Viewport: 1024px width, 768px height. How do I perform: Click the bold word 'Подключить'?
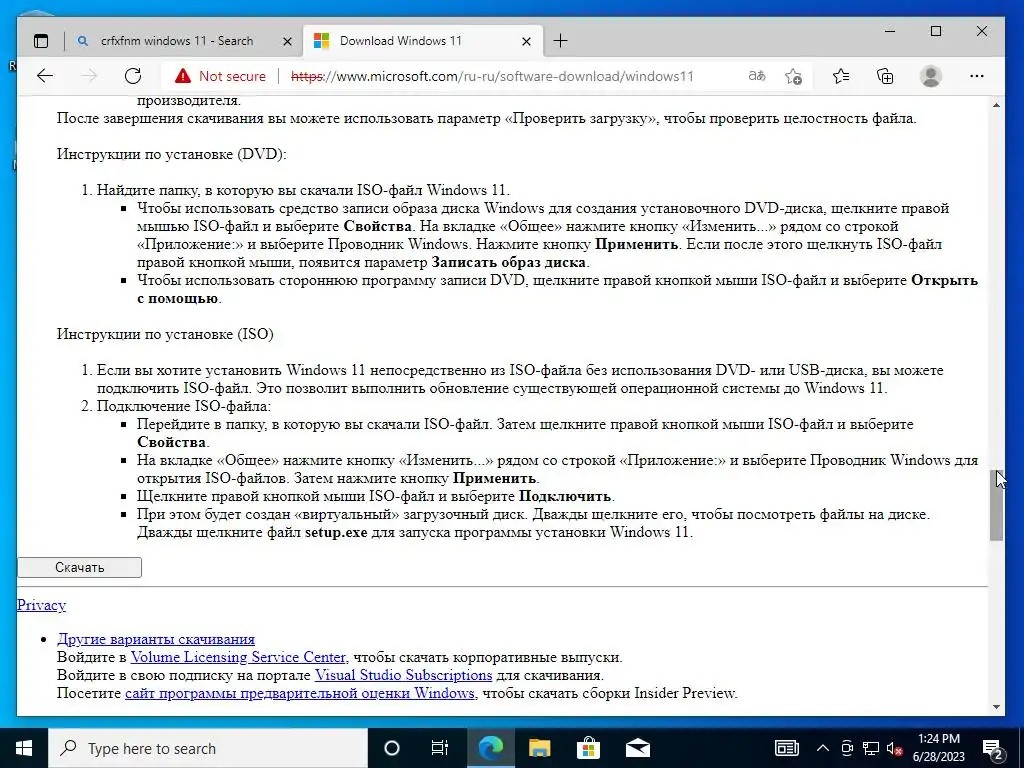[x=565, y=496]
